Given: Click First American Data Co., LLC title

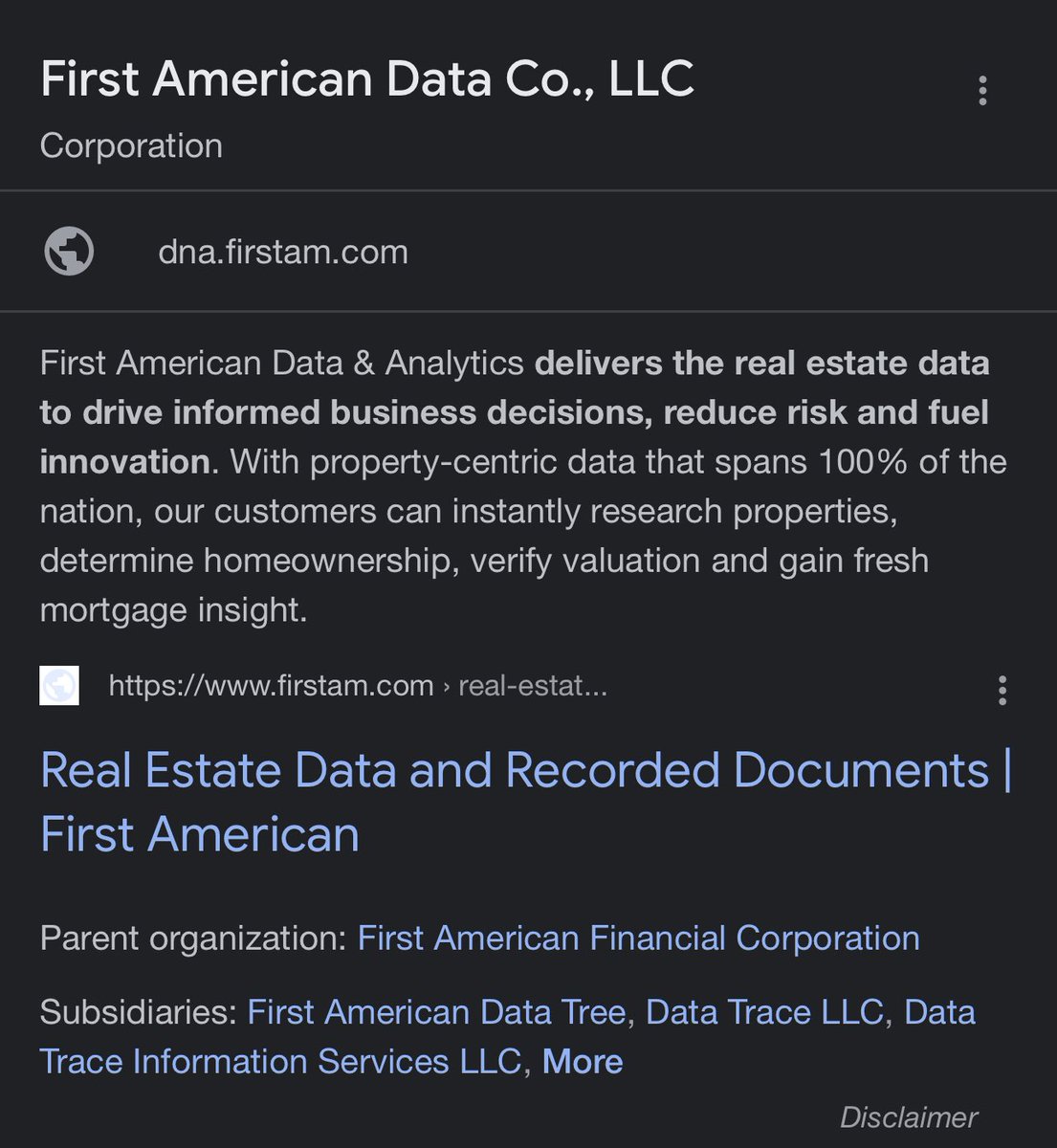Looking at the screenshot, I should pos(367,78).
